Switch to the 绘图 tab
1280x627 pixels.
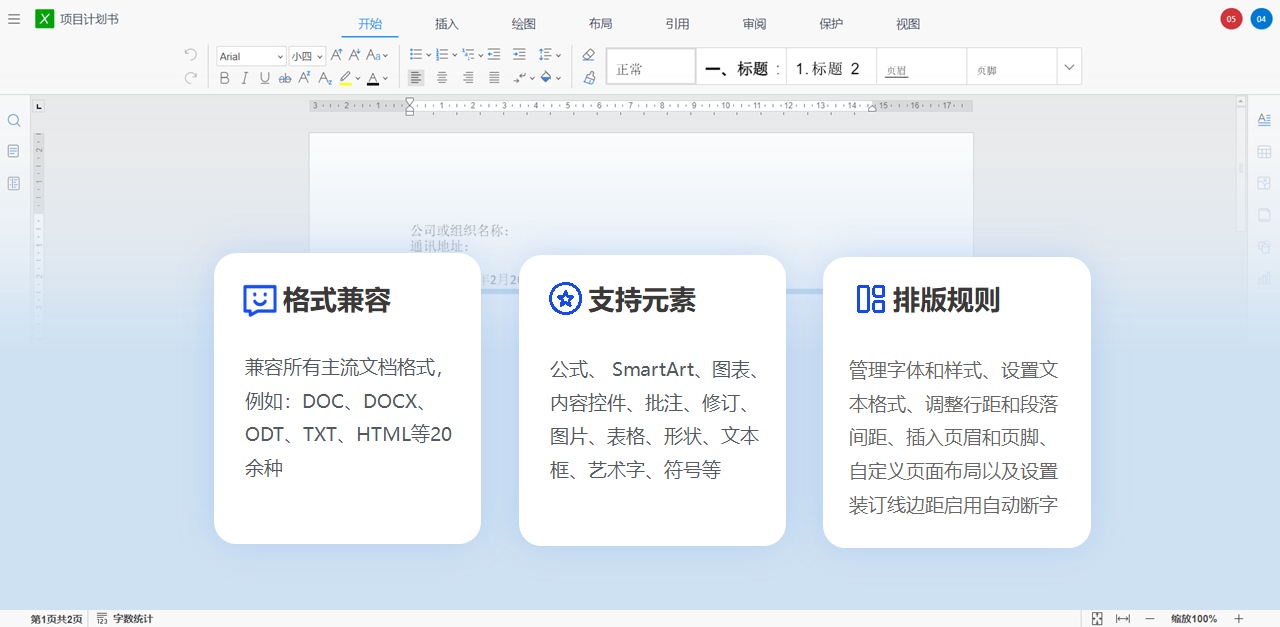click(x=524, y=24)
